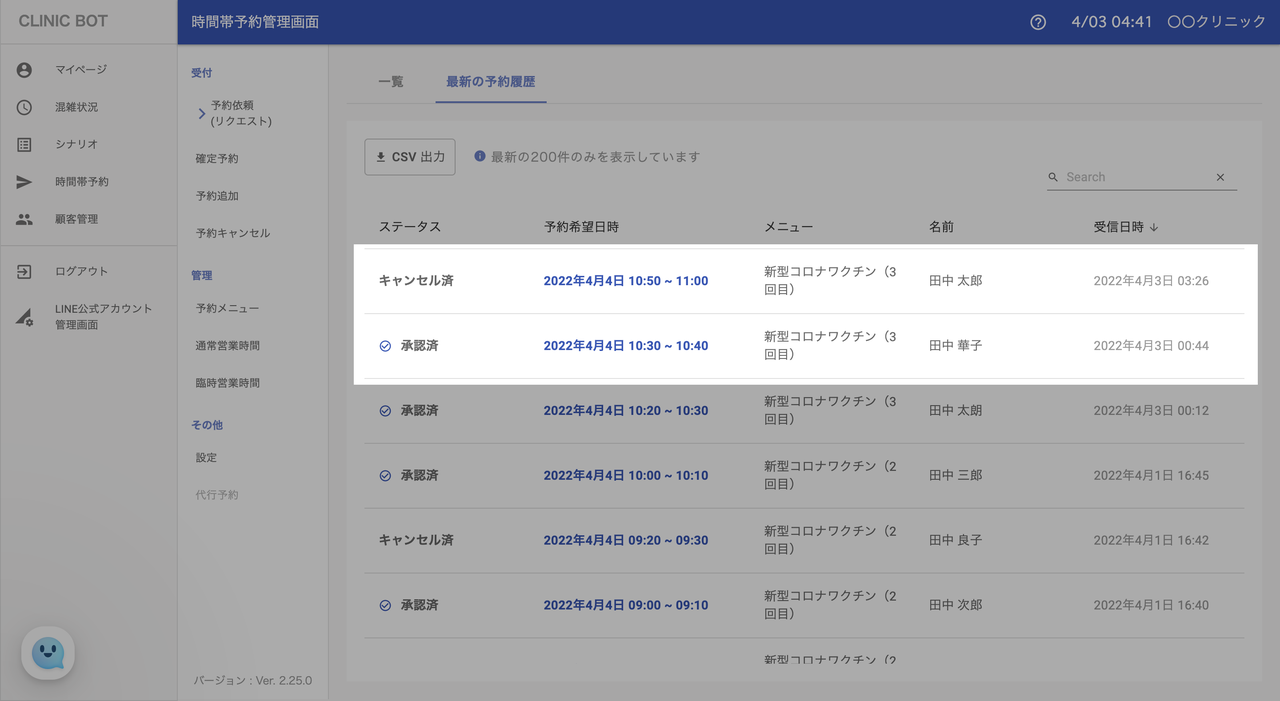Open LINE official account admin icon

coord(24,317)
